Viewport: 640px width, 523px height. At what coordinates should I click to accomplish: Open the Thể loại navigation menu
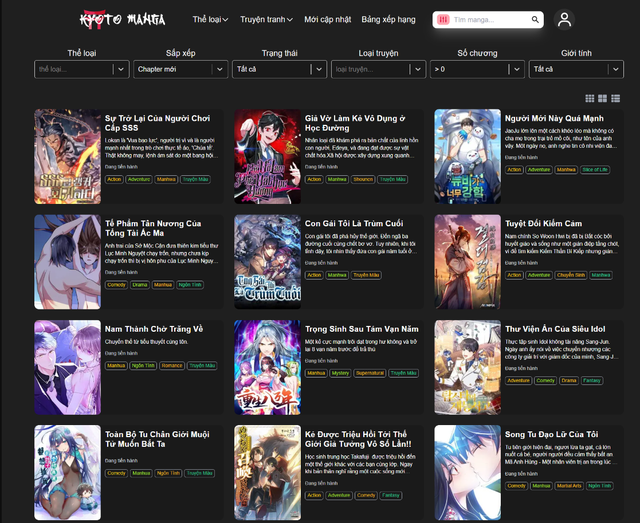210,19
